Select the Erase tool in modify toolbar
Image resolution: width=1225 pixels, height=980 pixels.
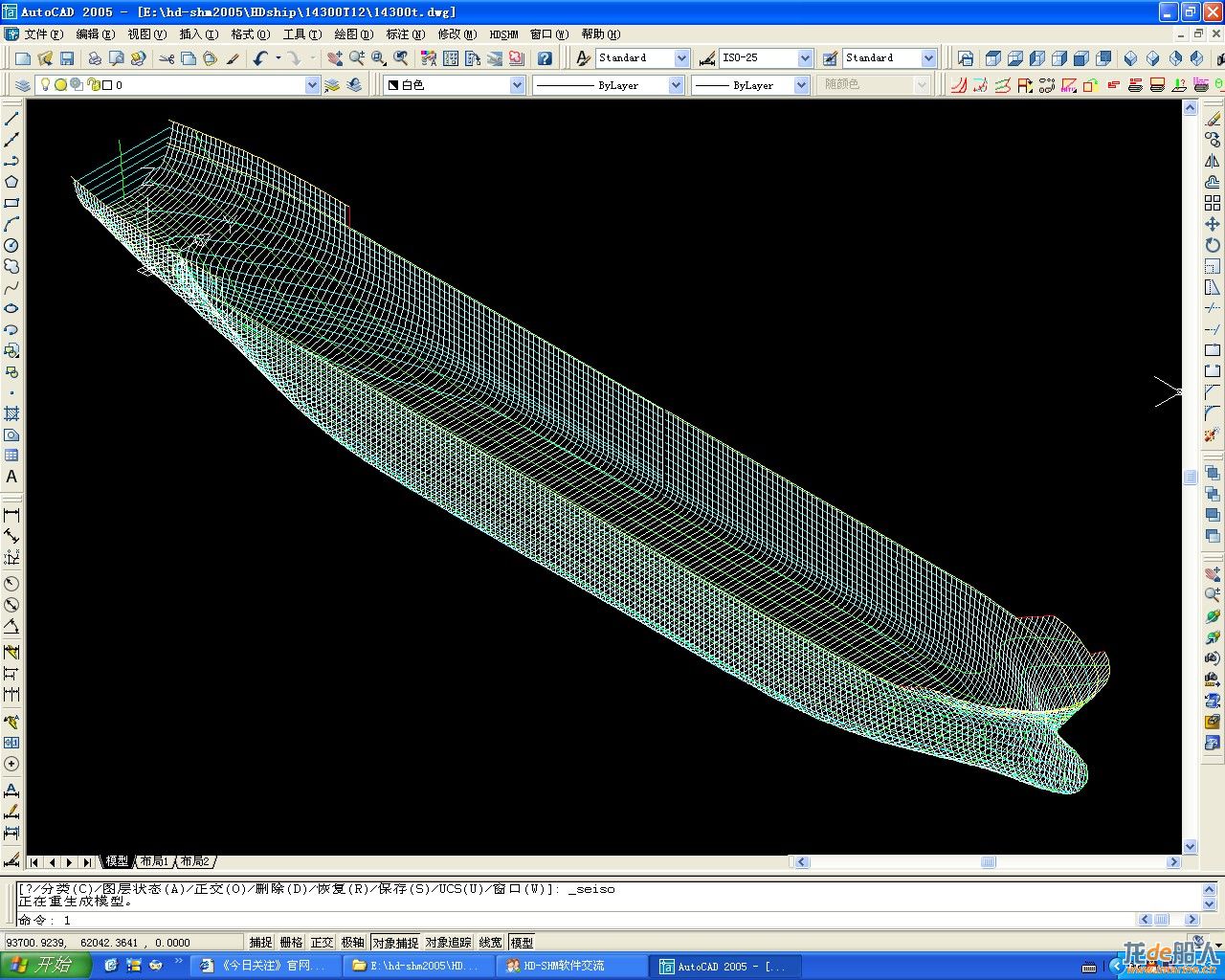1213,120
